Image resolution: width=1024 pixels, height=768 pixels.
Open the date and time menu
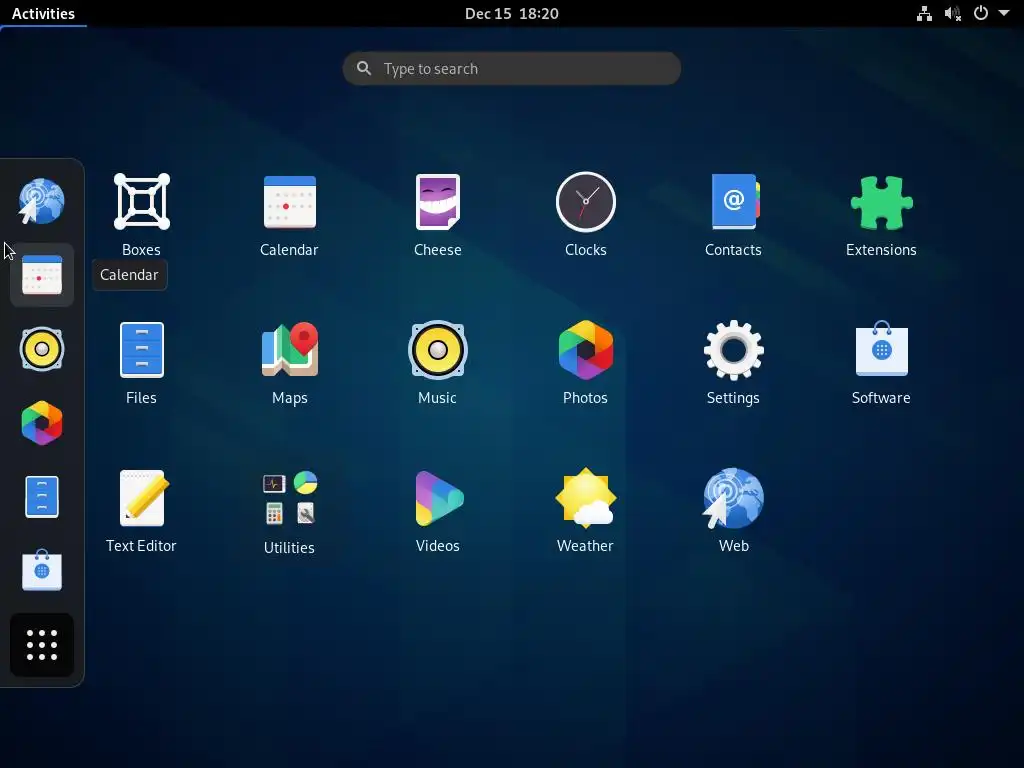click(x=512, y=14)
